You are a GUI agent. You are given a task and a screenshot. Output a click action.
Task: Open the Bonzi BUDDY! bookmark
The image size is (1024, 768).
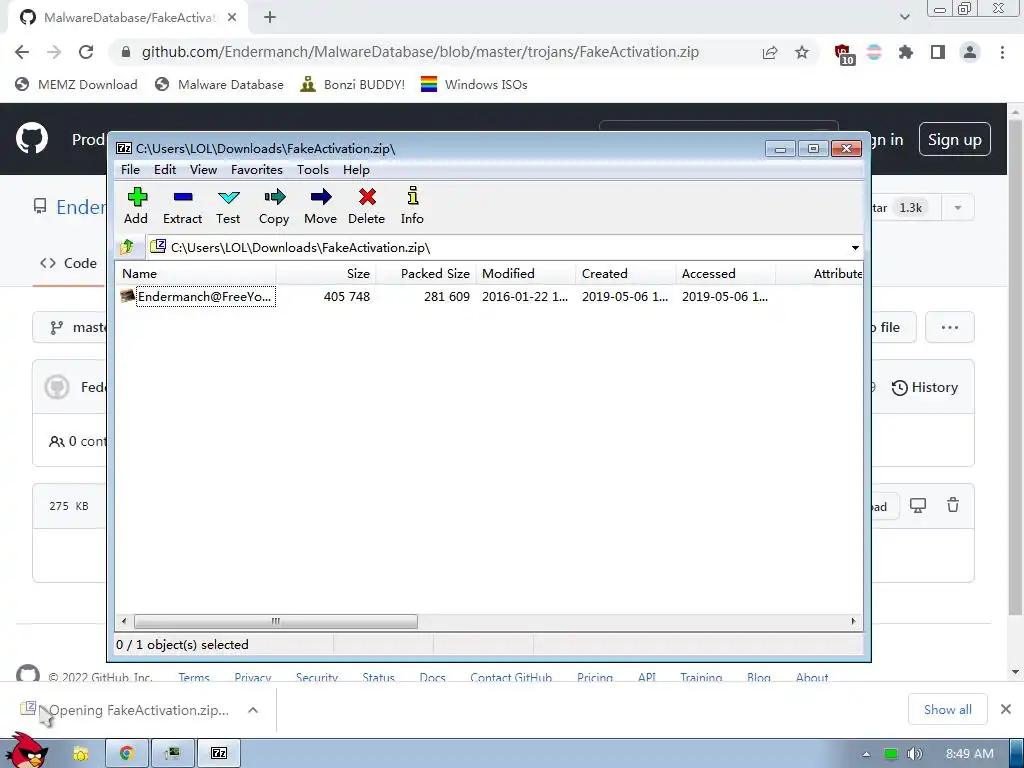coord(353,84)
